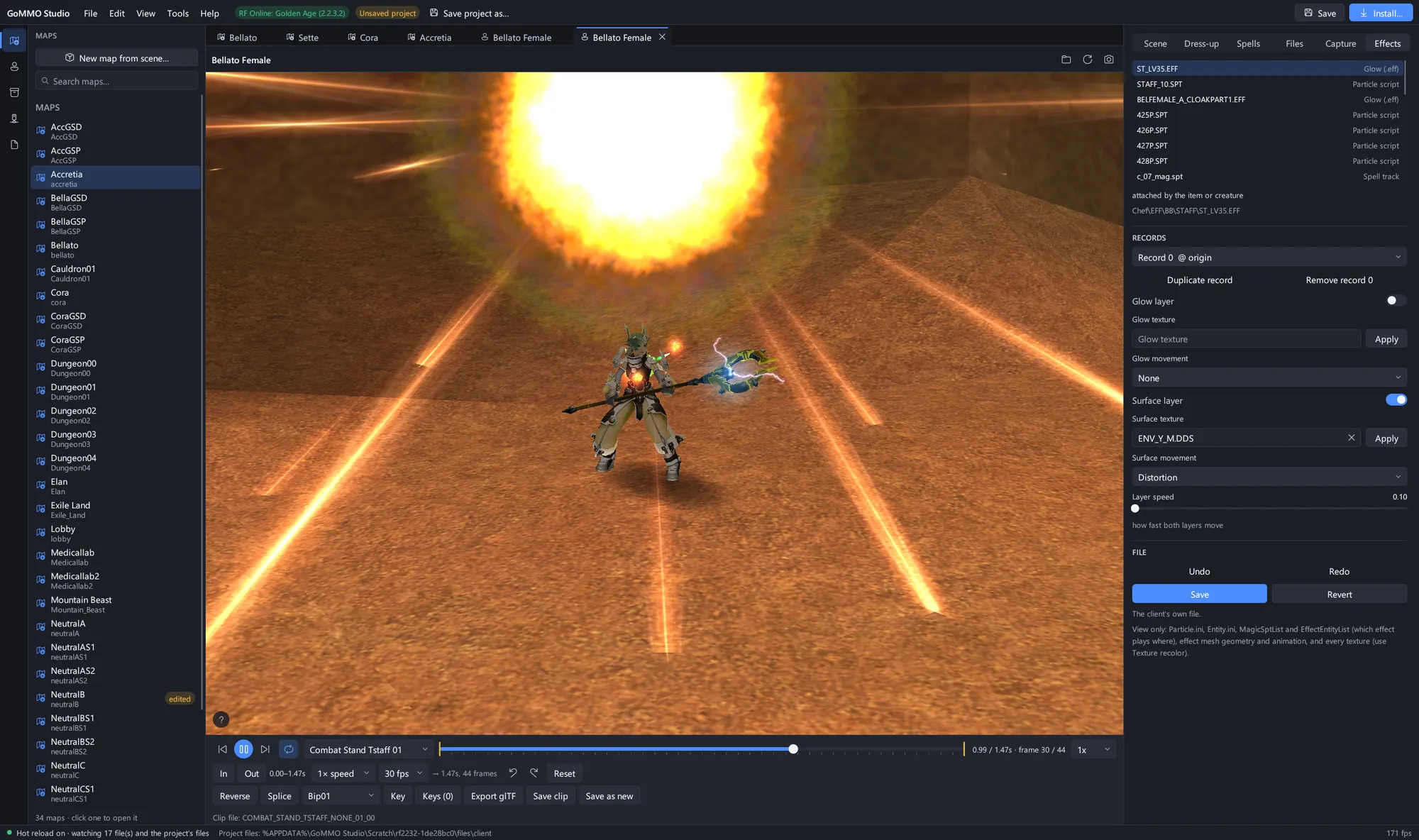1419x840 pixels.
Task: Click the redo trim arrow icon
Action: click(534, 773)
